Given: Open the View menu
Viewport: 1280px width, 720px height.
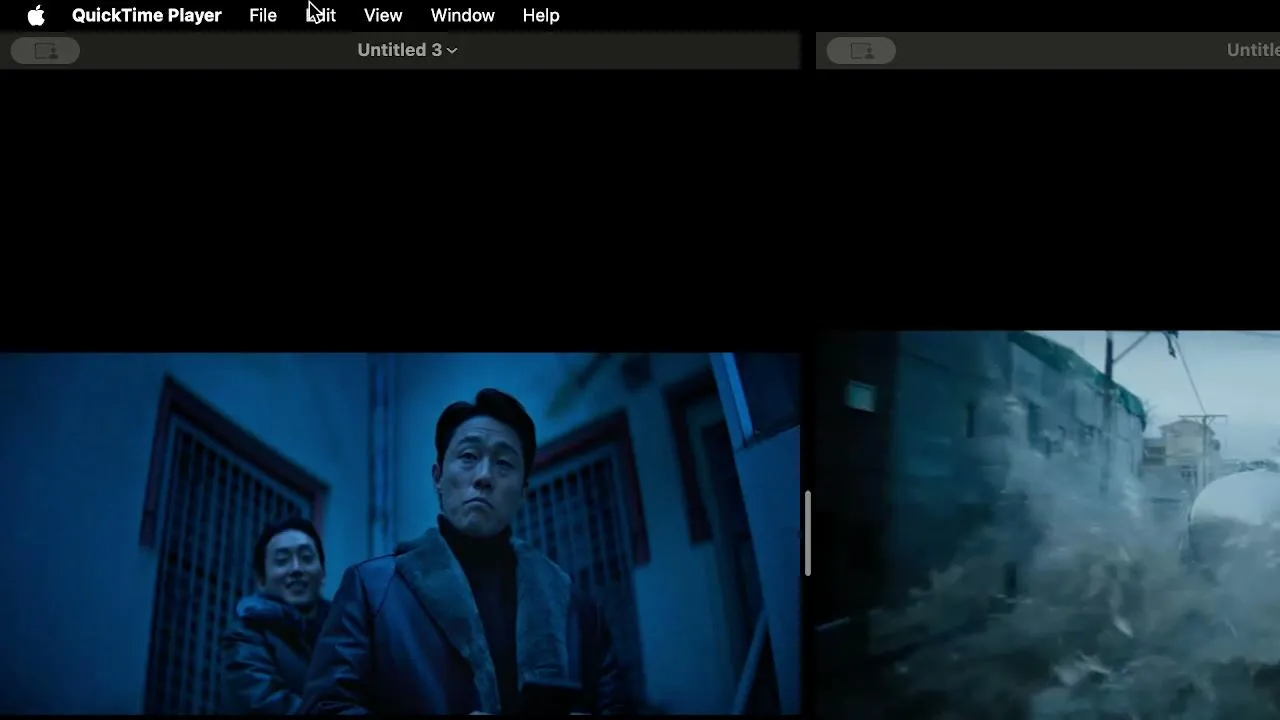Looking at the screenshot, I should coord(383,16).
